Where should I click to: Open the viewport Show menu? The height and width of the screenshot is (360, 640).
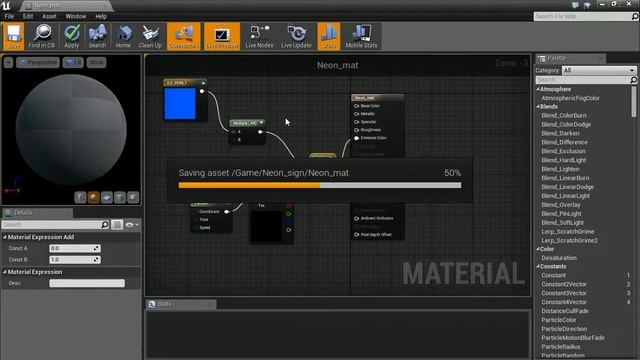(96, 62)
